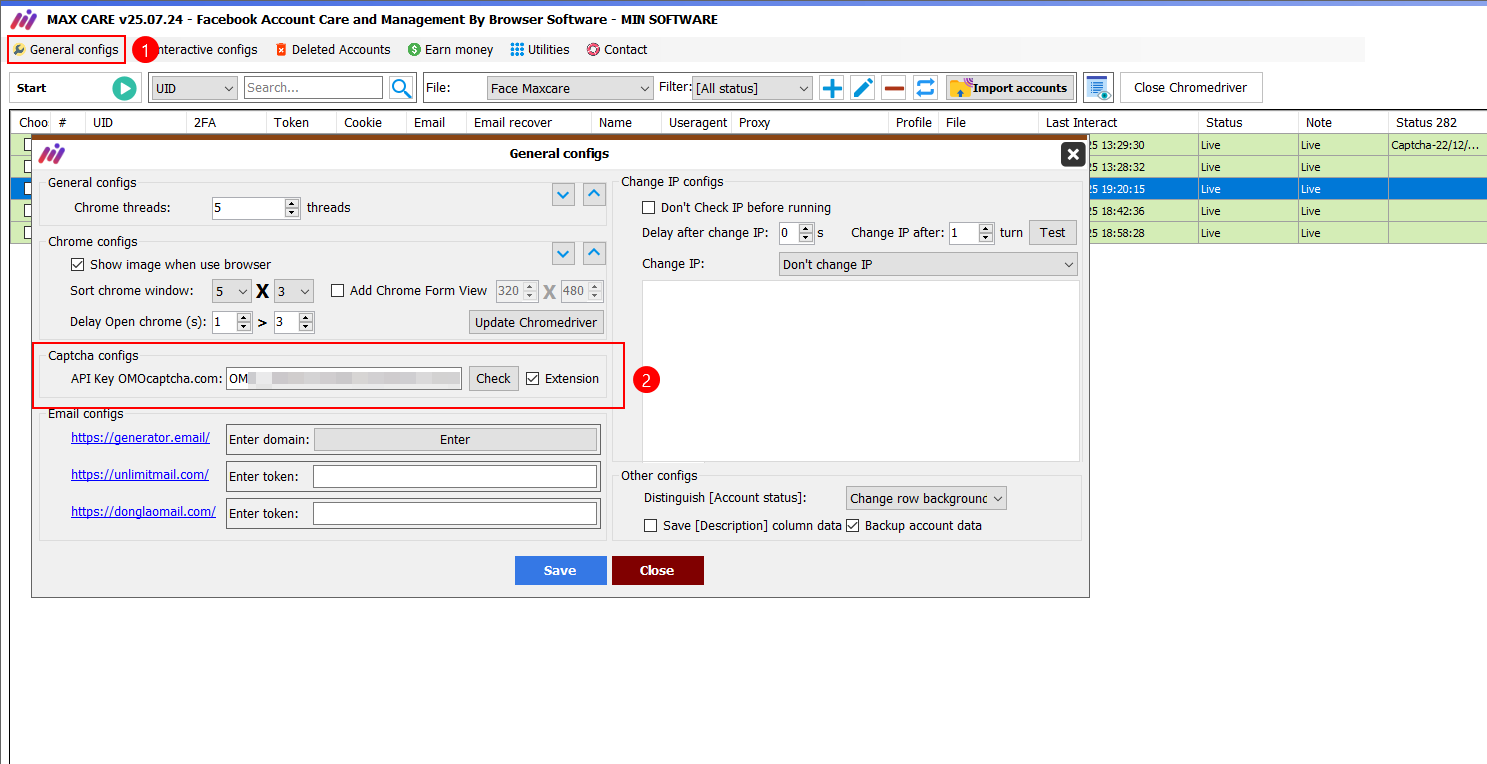The image size is (1487, 764).
Task: Toggle the captcha Extension checkbox
Action: click(x=532, y=379)
